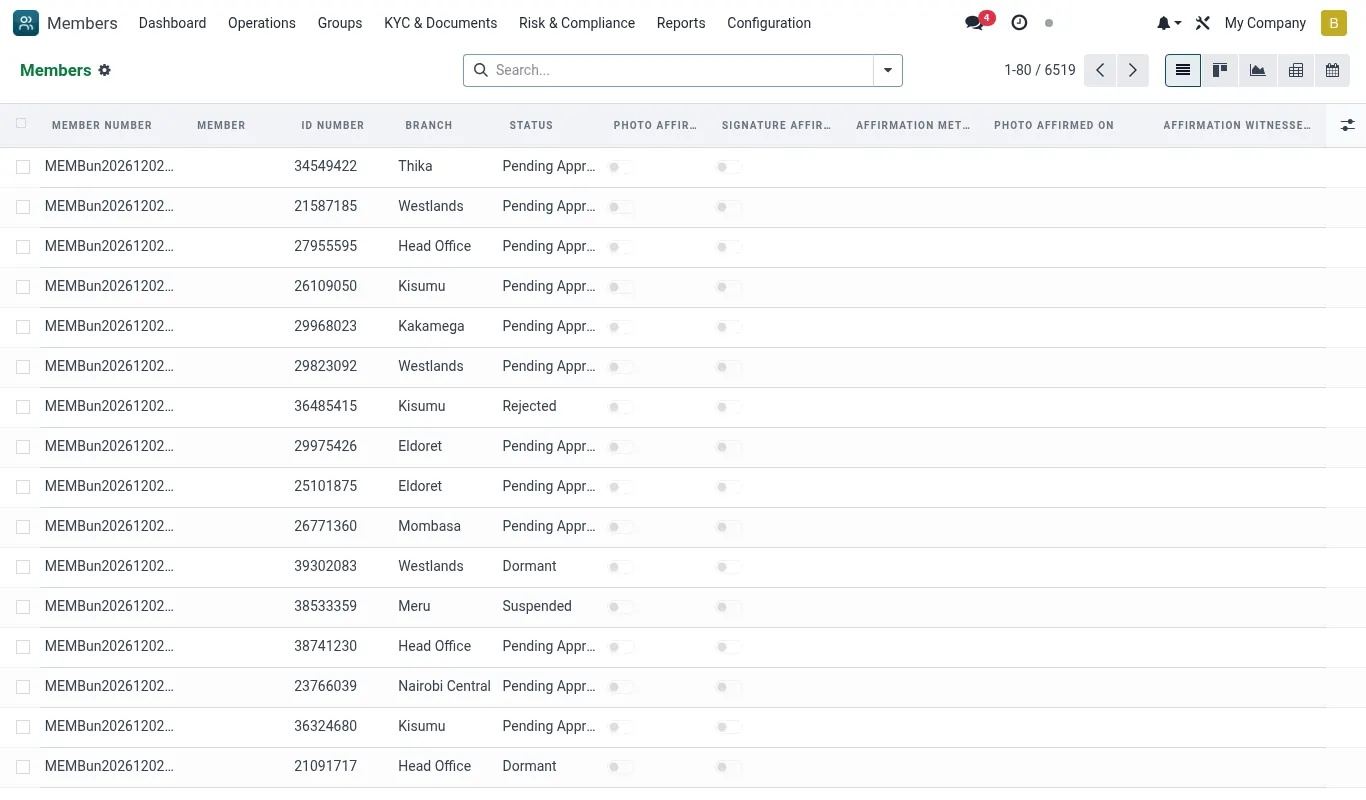Open the conversations chat icon
The image size is (1366, 800).
pos(974,23)
